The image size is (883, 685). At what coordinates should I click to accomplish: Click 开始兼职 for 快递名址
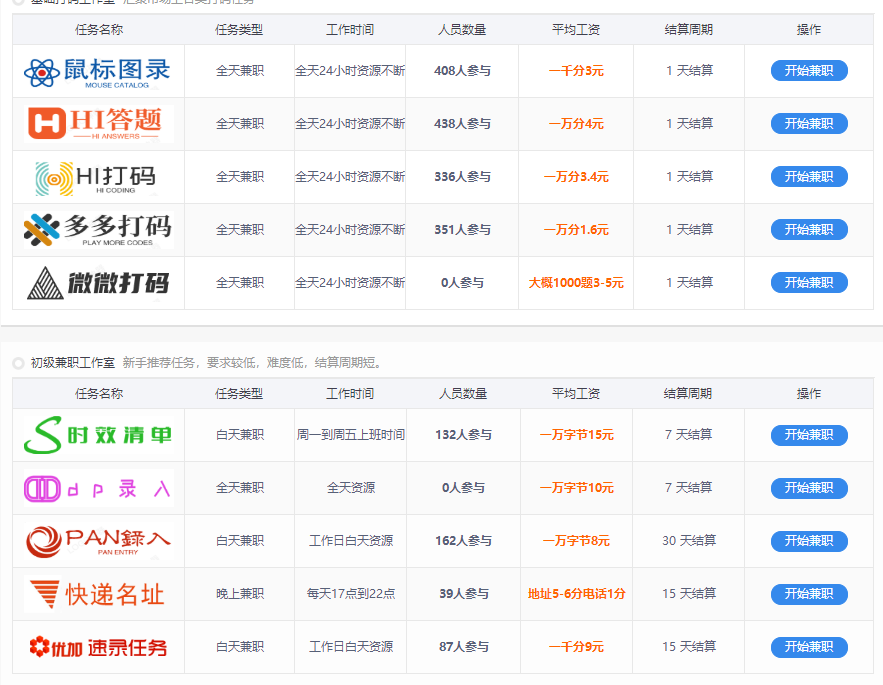808,594
